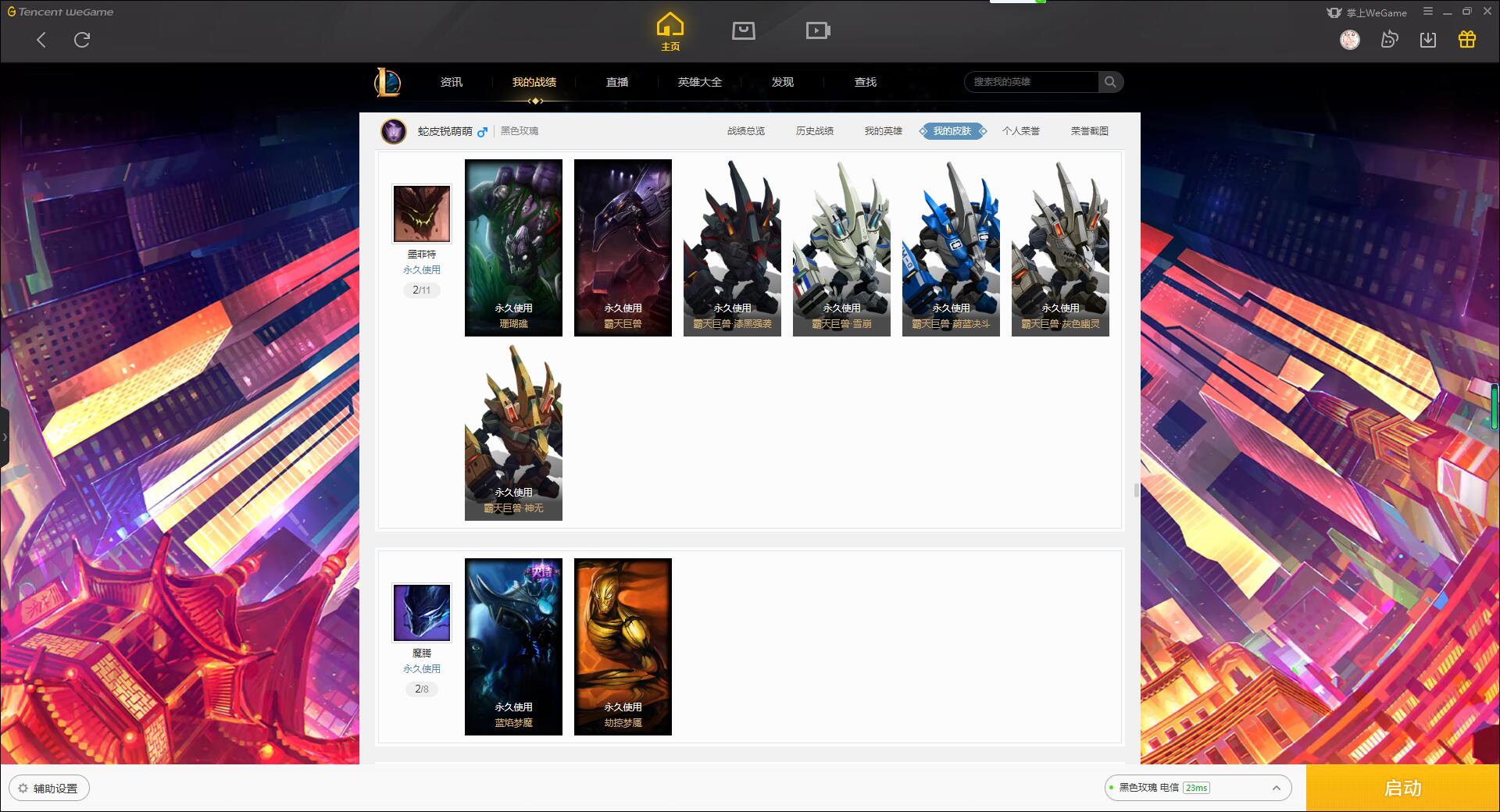Image resolution: width=1500 pixels, height=812 pixels.
Task: Click the summoner profile avatar
Action: (394, 131)
